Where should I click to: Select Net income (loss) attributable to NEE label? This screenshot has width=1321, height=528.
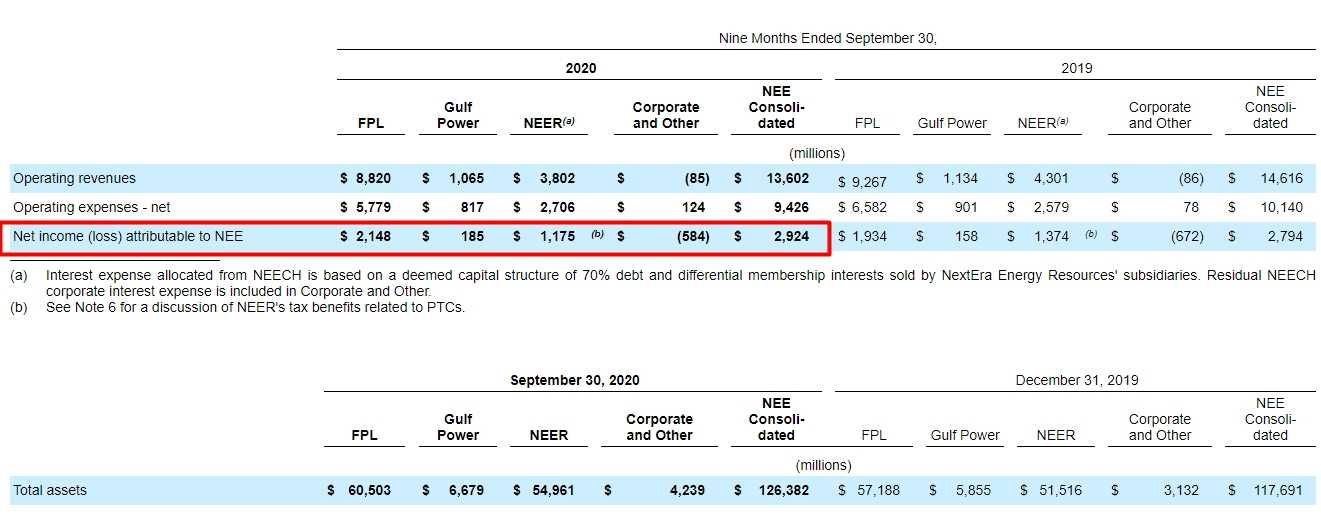pyautogui.click(x=128, y=237)
